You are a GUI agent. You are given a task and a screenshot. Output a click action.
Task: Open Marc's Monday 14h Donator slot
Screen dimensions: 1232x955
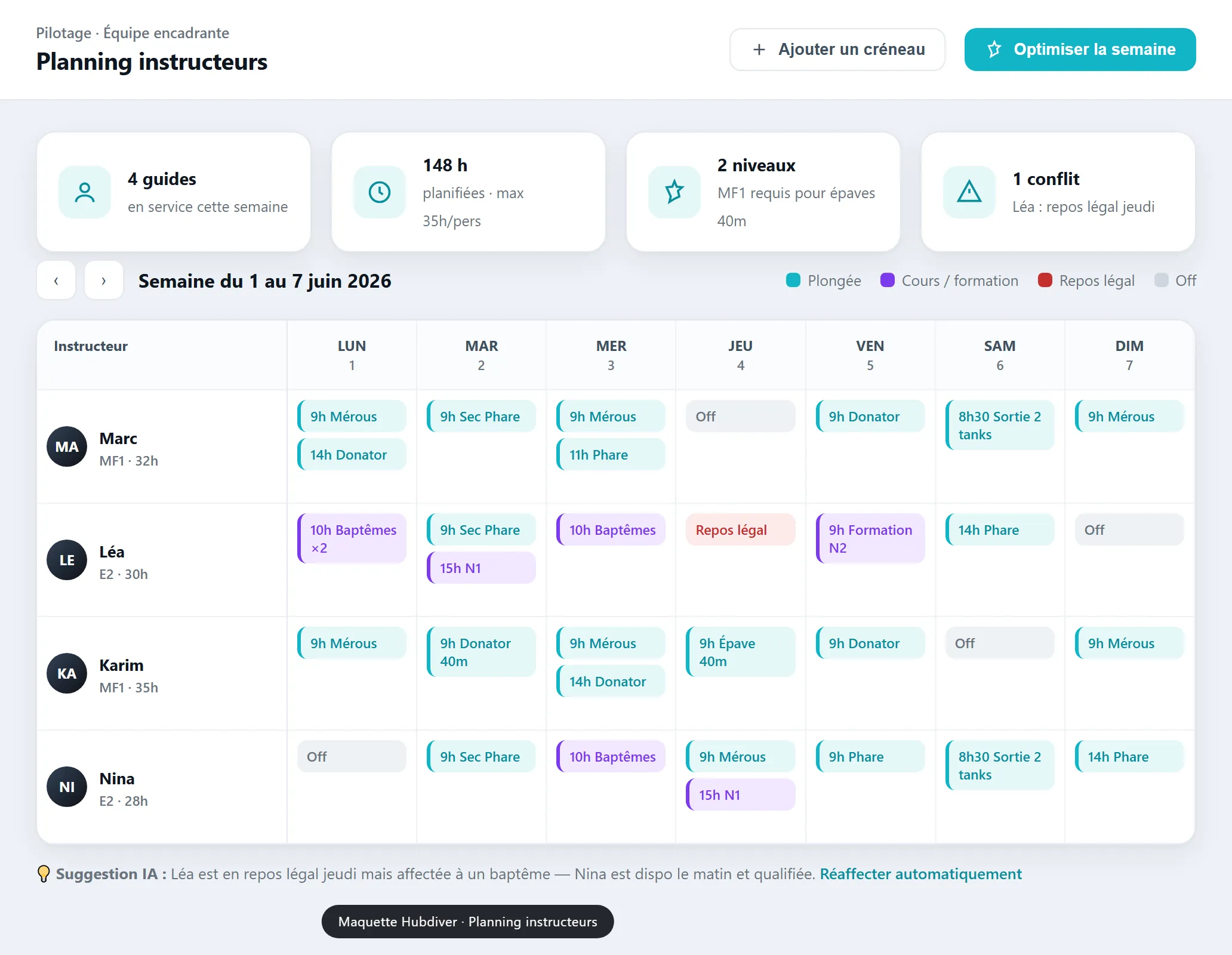click(352, 455)
